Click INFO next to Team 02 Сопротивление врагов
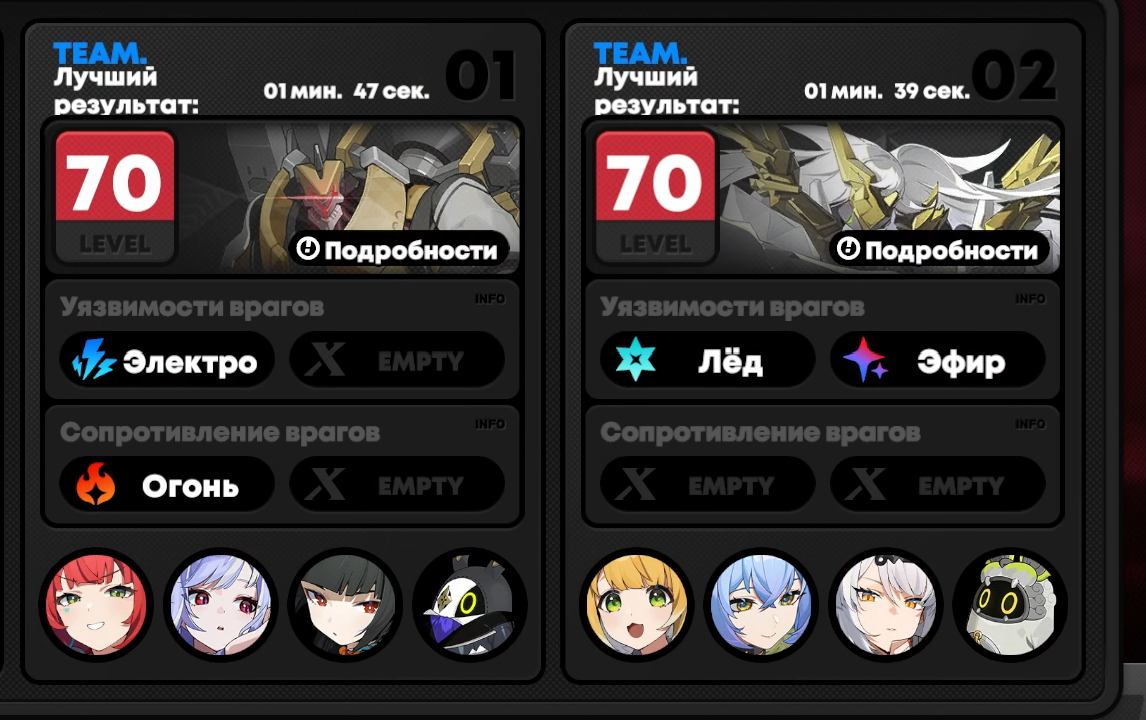Screen dimensions: 1146x720 tap(1030, 424)
